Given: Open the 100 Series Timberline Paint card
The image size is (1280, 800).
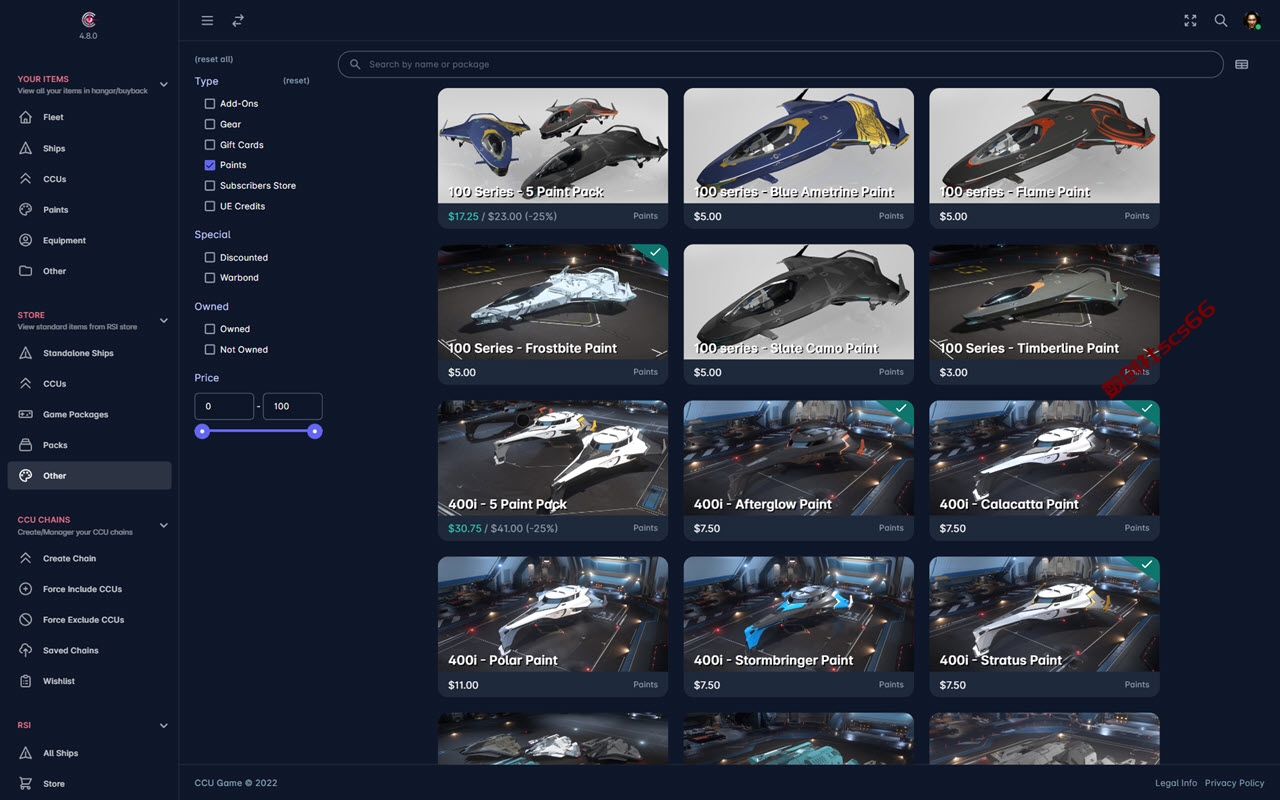Looking at the screenshot, I should (1045, 314).
